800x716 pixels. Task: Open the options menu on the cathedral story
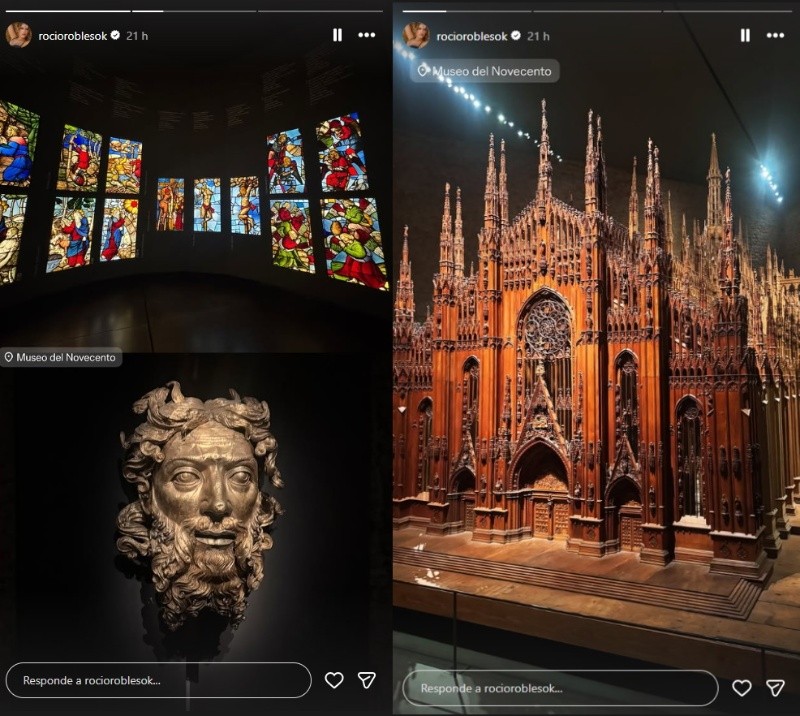pyautogui.click(x=777, y=35)
